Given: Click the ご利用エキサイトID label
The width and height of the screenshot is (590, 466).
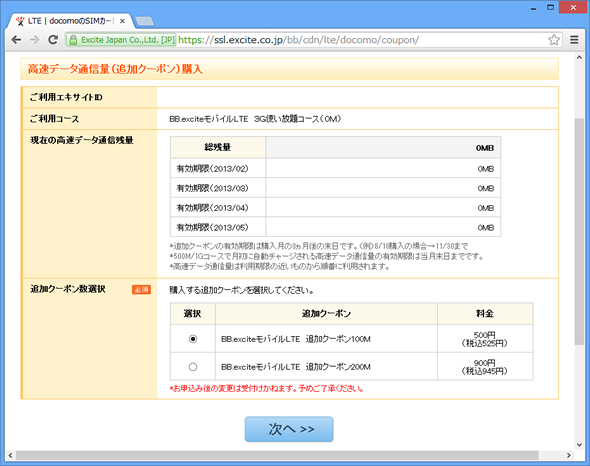Looking at the screenshot, I should point(66,97).
